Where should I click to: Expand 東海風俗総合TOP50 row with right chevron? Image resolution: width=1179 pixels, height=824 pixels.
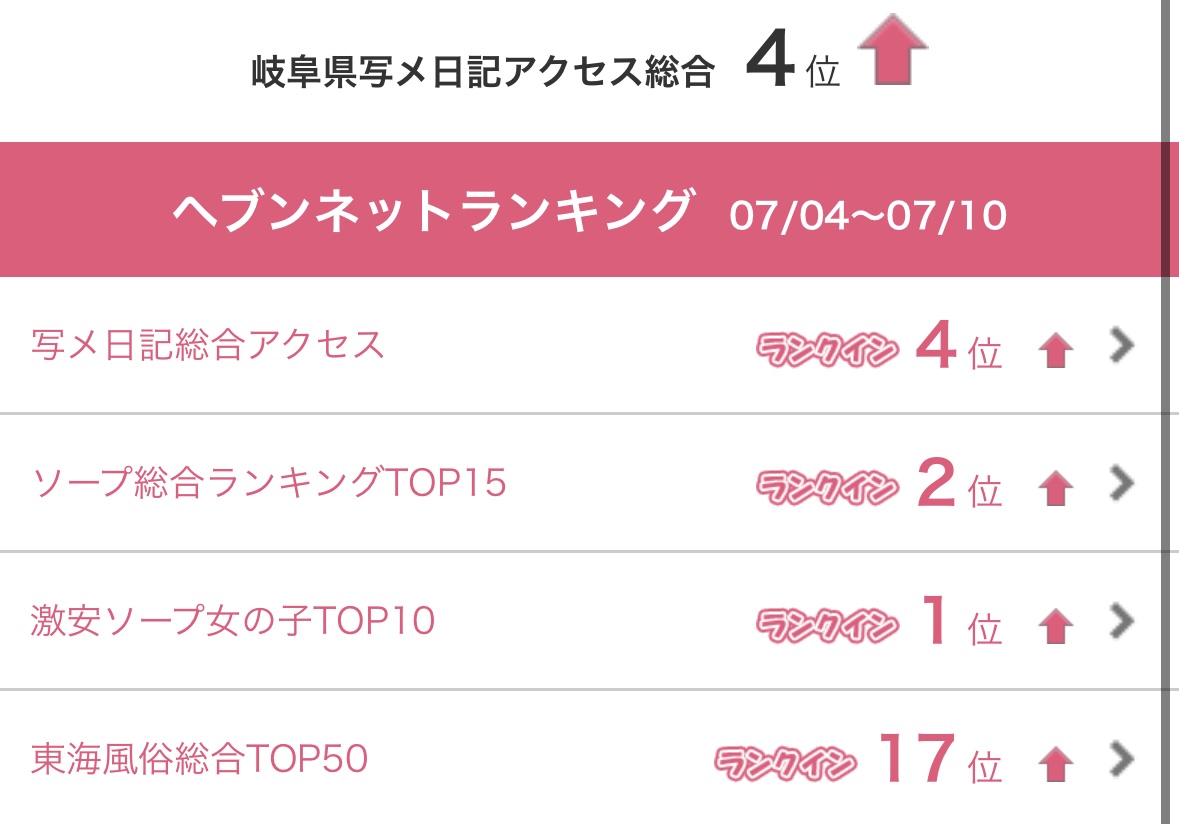1121,759
